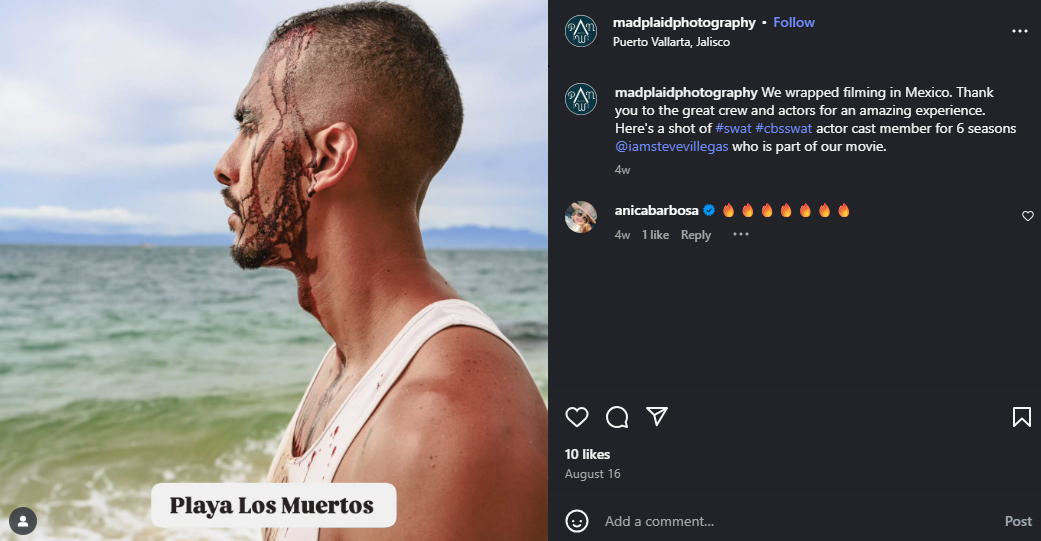This screenshot has width=1041, height=541.
Task: Open comment options dots beside Reply
Action: click(741, 234)
